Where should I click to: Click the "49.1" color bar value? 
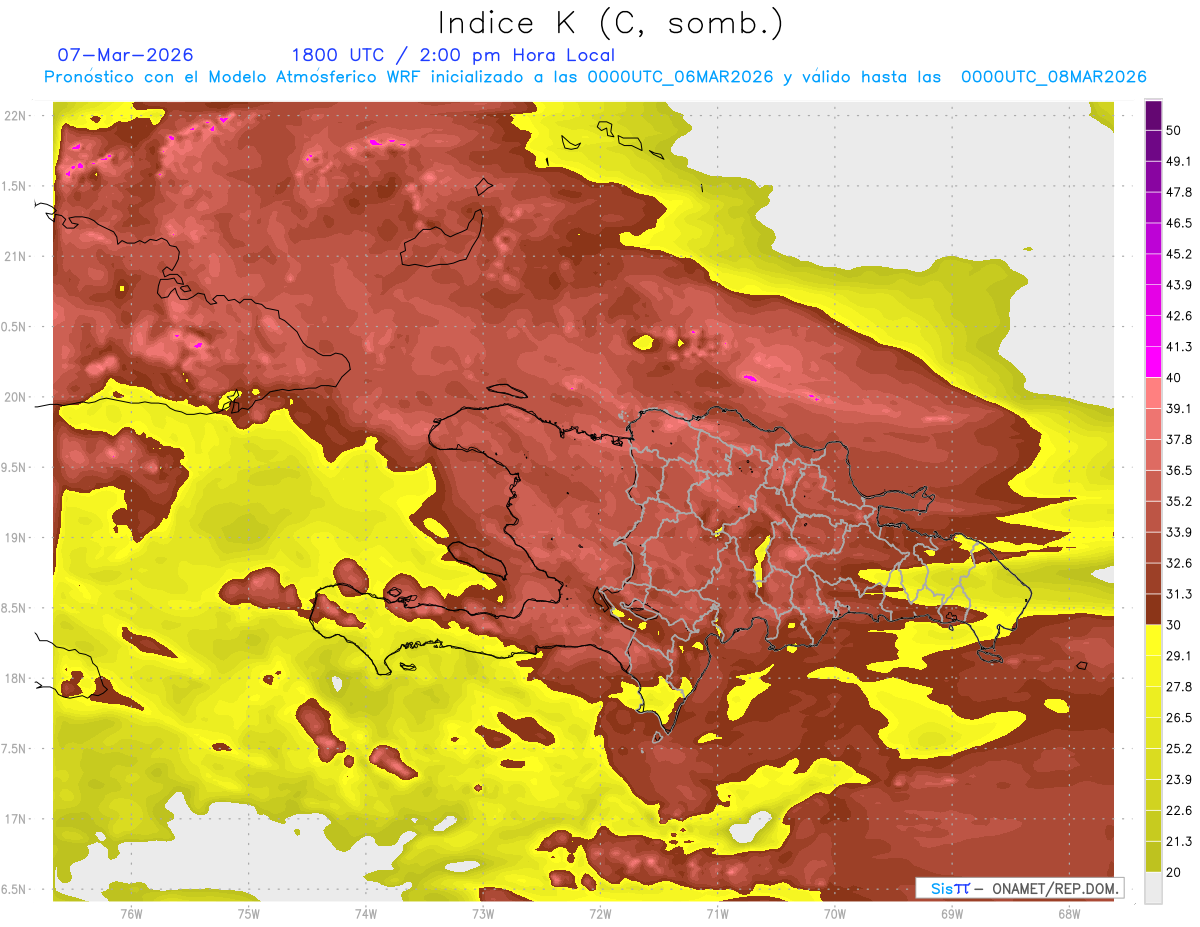[1178, 161]
